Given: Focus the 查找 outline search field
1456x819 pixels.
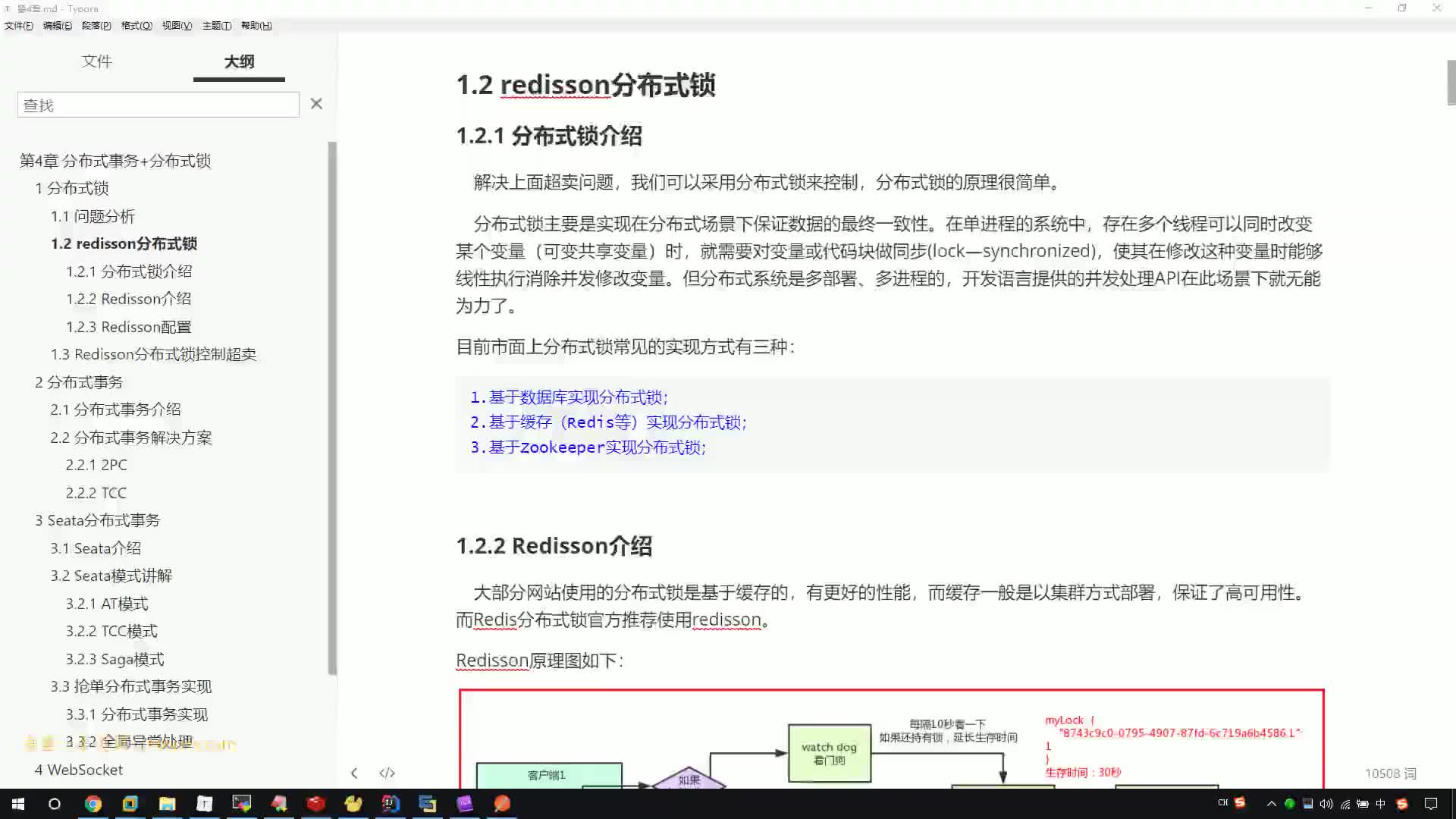Looking at the screenshot, I should (158, 105).
